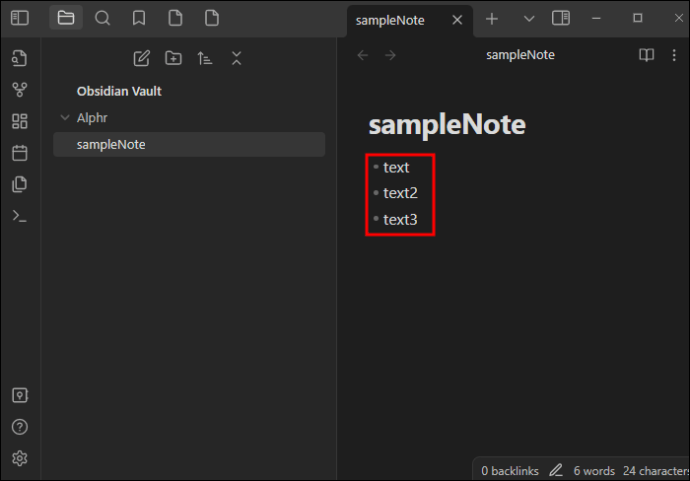The height and width of the screenshot is (481, 690).
Task: Open the search pane icon
Action: pos(103,18)
